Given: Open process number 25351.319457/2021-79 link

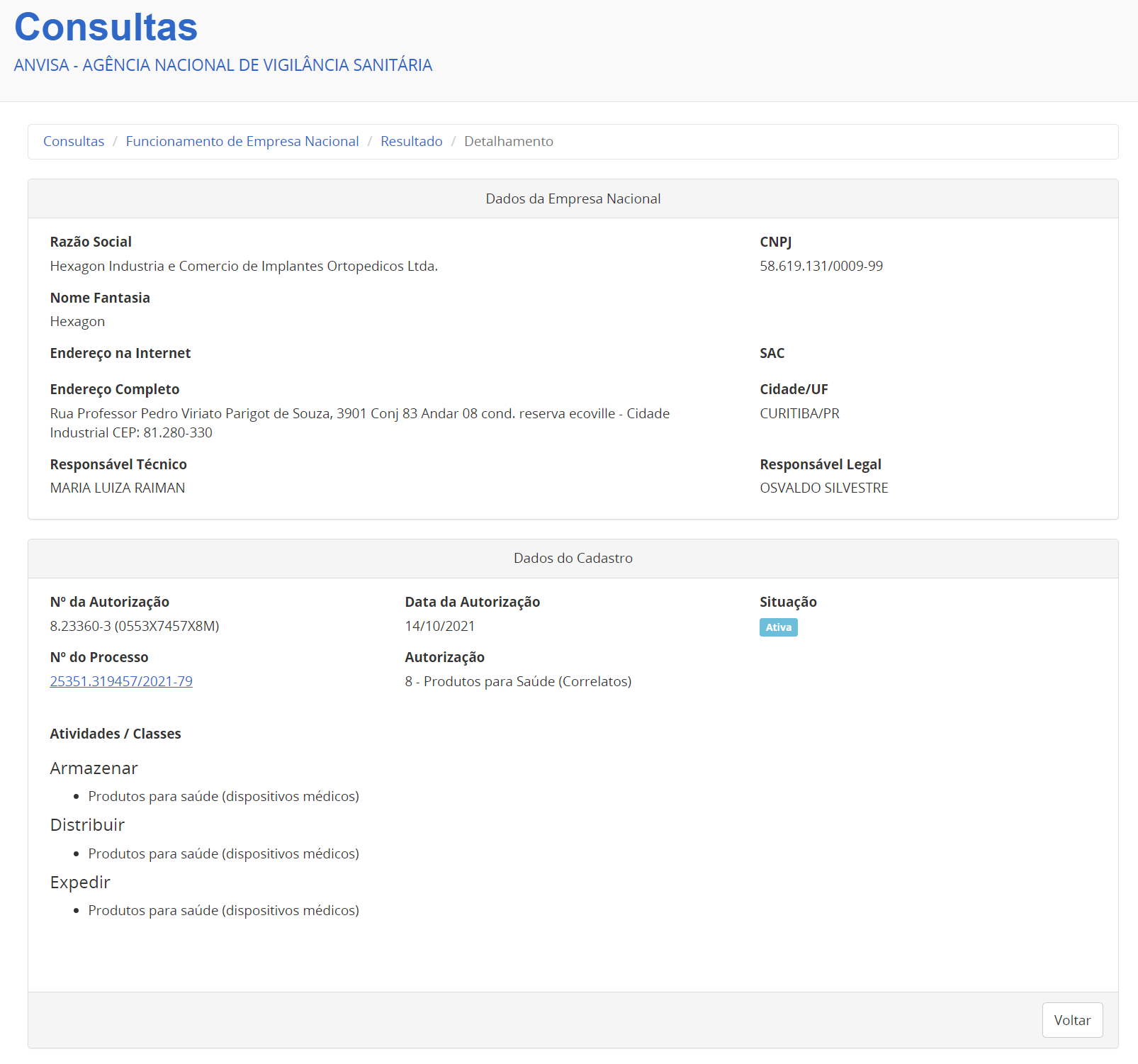Looking at the screenshot, I should (121, 681).
